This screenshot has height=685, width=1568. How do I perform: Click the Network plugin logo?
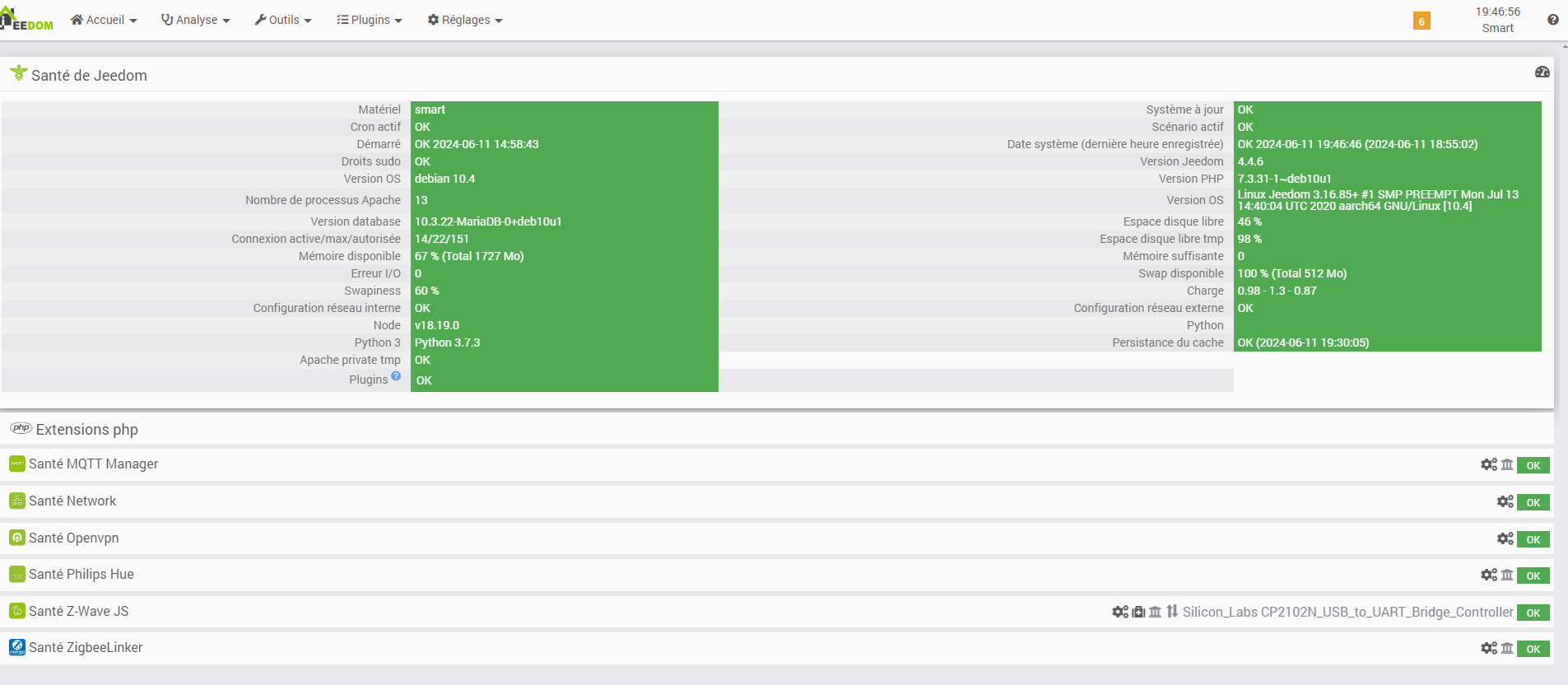(17, 501)
